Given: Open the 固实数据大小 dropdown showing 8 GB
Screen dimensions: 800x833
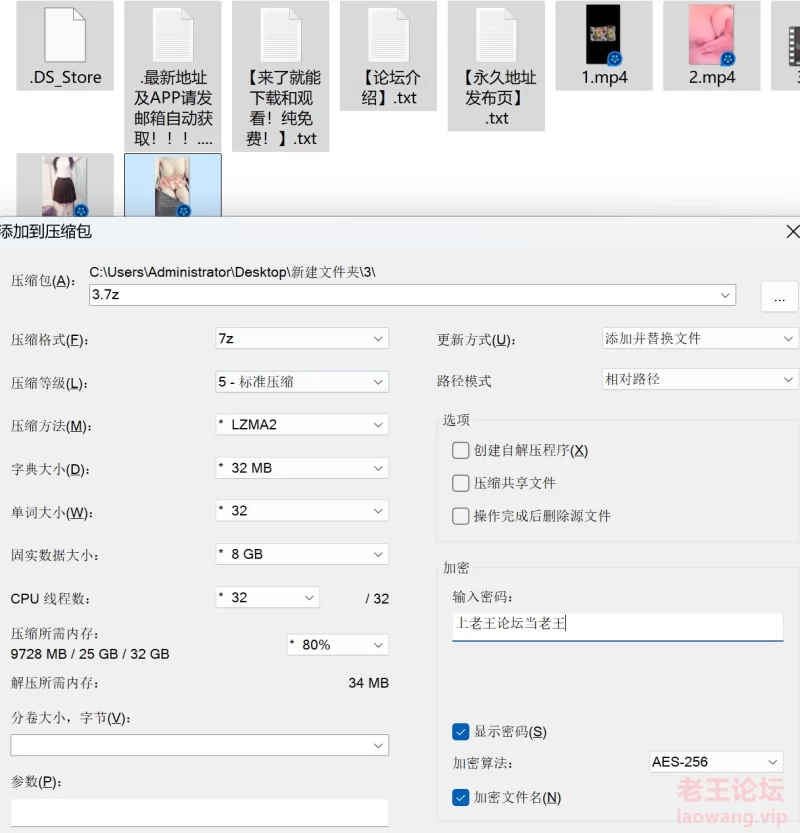Looking at the screenshot, I should pos(302,554).
